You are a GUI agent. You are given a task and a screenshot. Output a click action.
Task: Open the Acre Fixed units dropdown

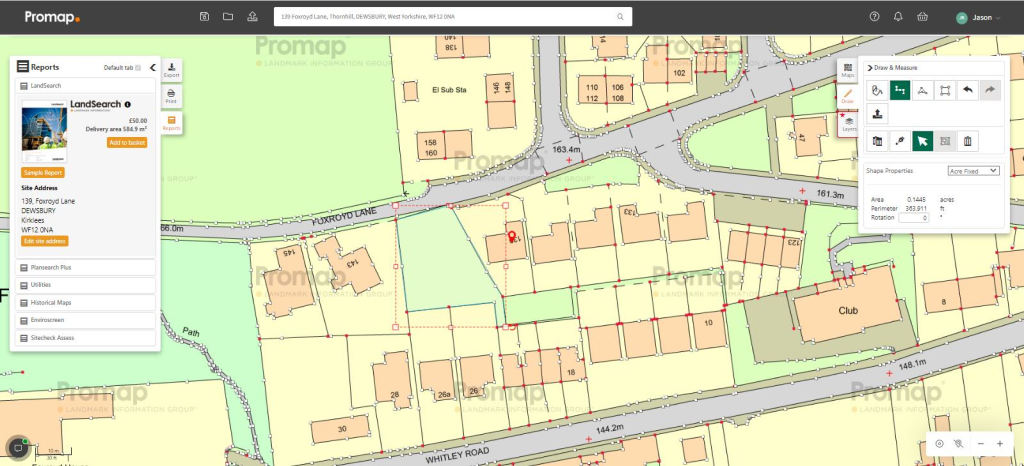(974, 171)
